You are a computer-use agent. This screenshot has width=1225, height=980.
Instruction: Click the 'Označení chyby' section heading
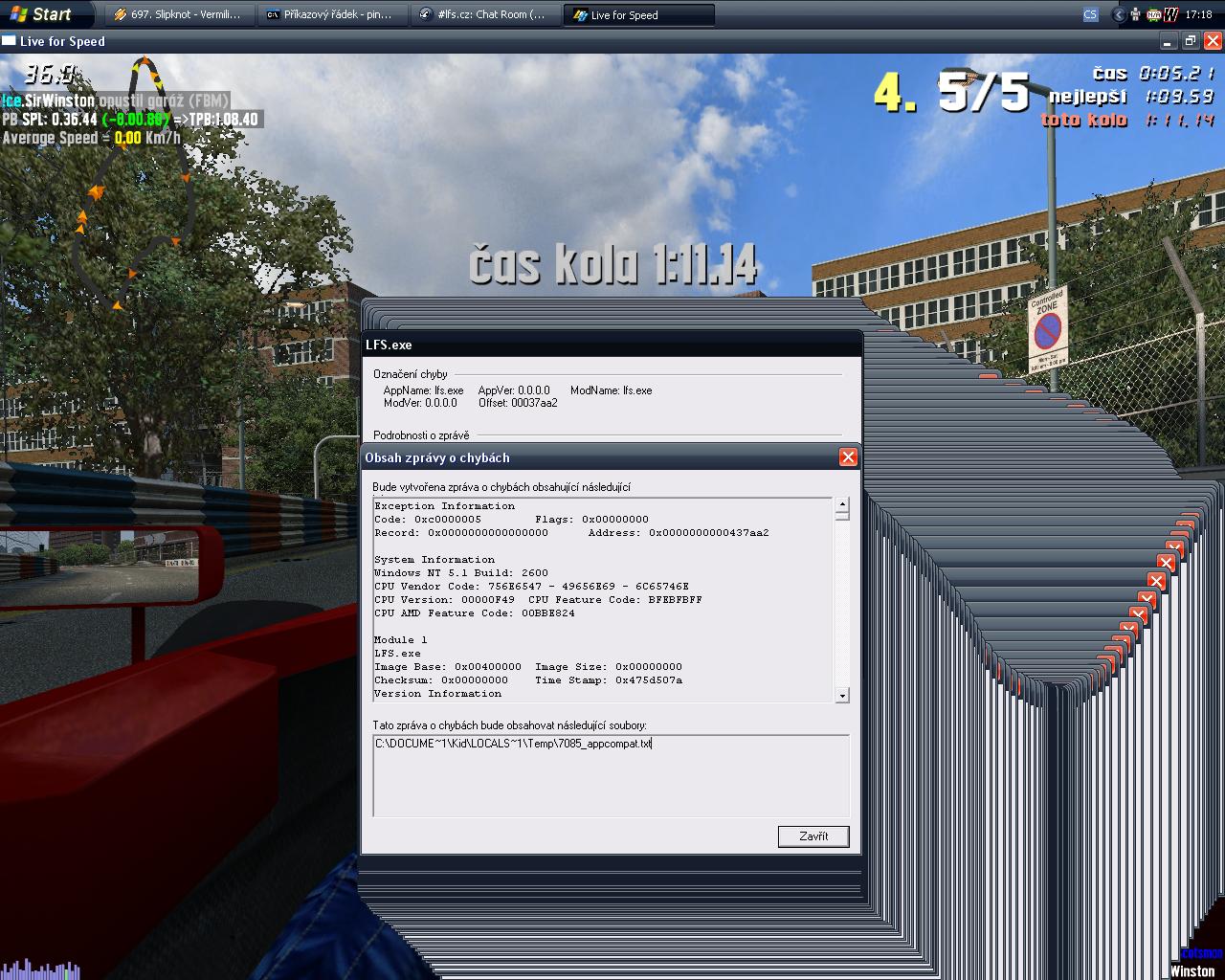tap(410, 374)
